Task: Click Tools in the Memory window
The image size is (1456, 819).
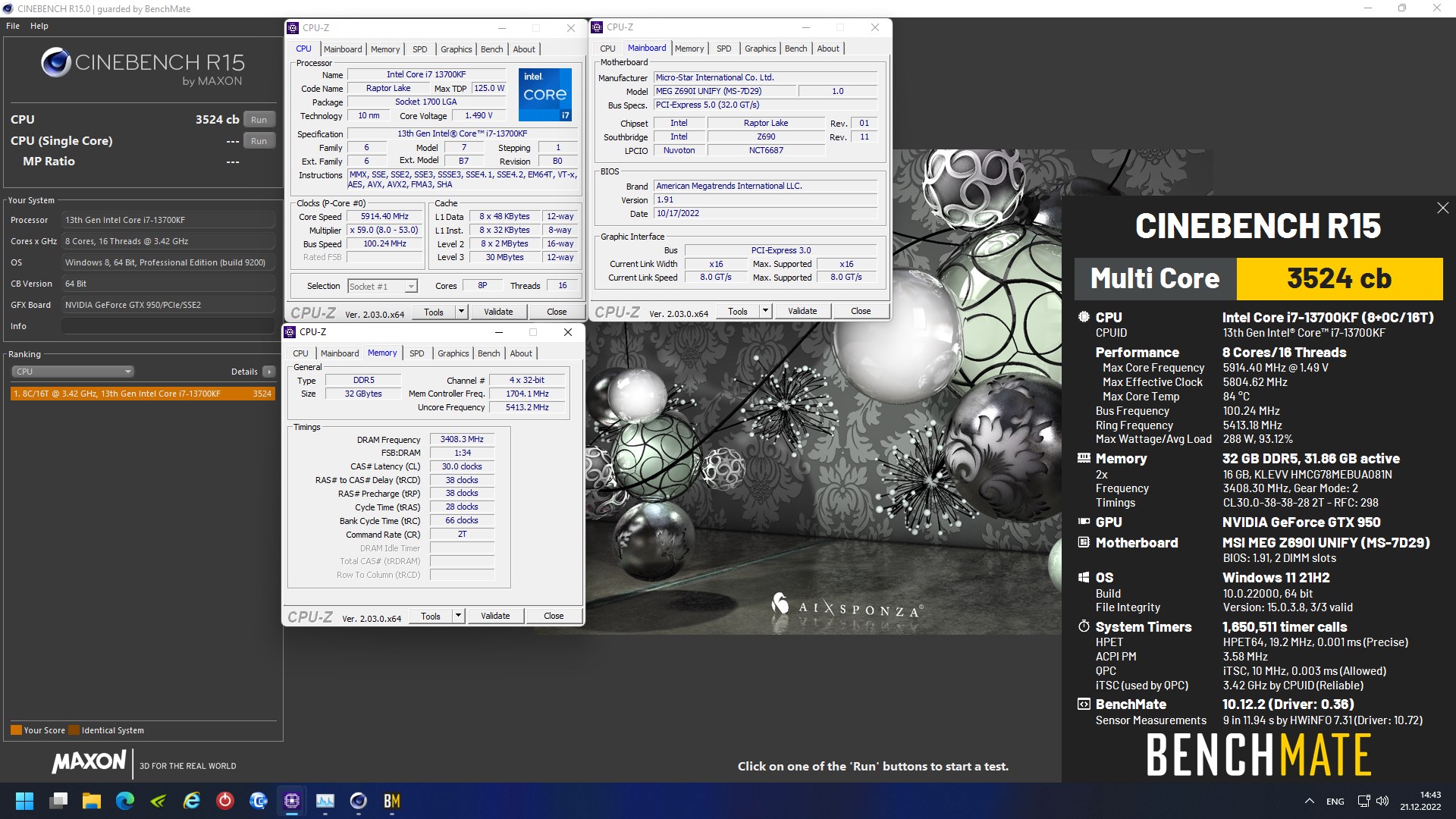Action: click(x=431, y=616)
